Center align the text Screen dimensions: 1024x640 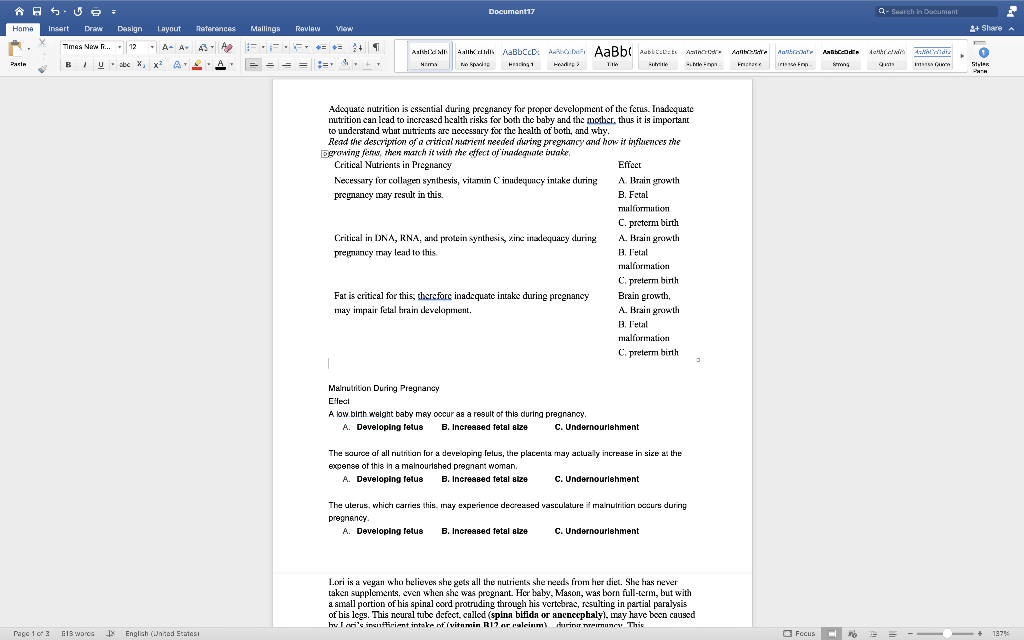pyautogui.click(x=270, y=65)
